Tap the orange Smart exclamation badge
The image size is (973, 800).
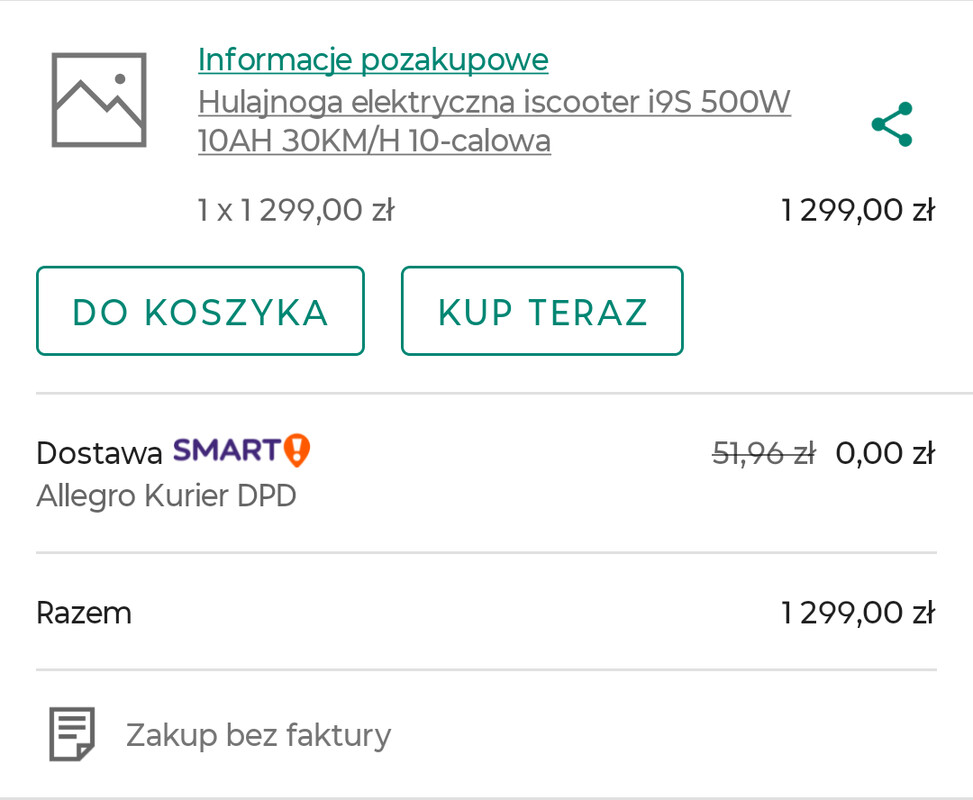[297, 451]
